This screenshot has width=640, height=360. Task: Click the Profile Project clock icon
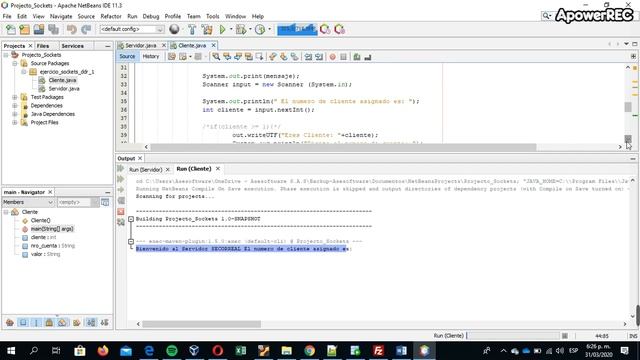point(260,29)
